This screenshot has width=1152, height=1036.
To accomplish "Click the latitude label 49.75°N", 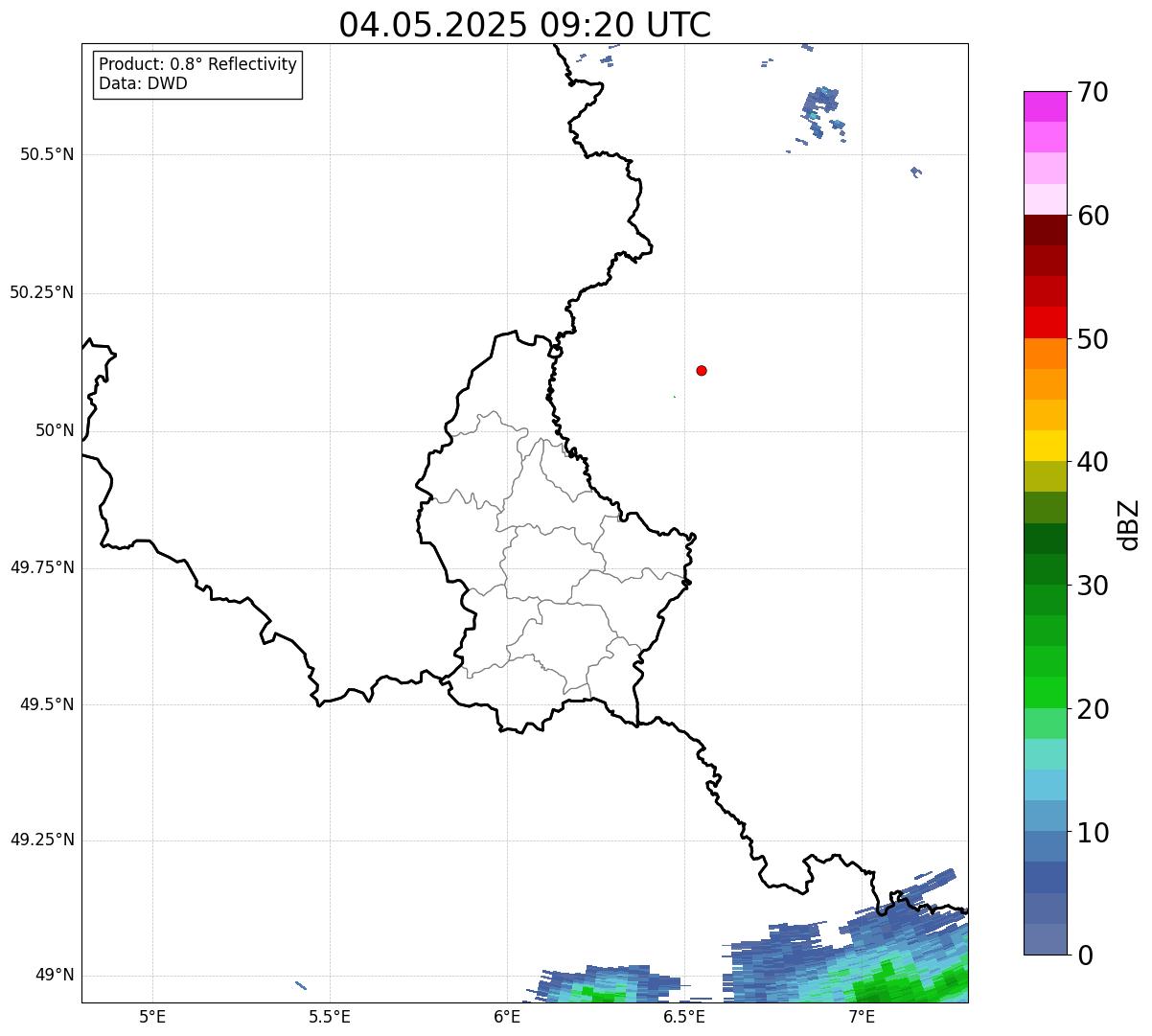I will coord(41,567).
